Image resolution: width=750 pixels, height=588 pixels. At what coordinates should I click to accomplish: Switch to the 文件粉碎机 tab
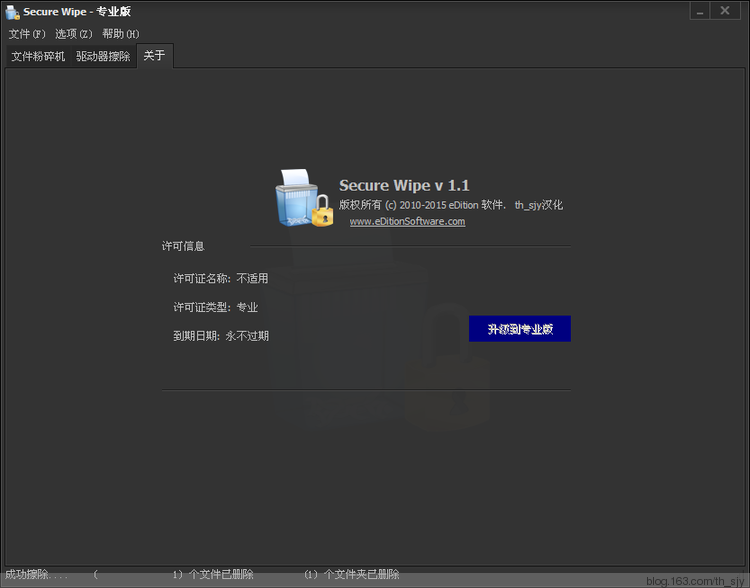pyautogui.click(x=38, y=56)
